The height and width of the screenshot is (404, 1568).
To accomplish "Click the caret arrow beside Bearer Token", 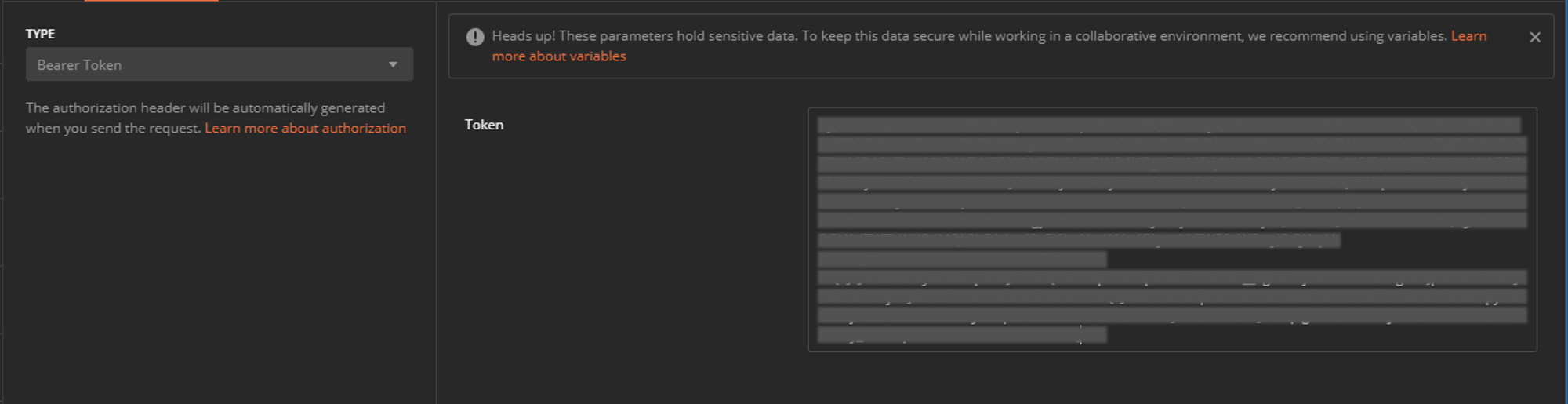I will pyautogui.click(x=393, y=64).
